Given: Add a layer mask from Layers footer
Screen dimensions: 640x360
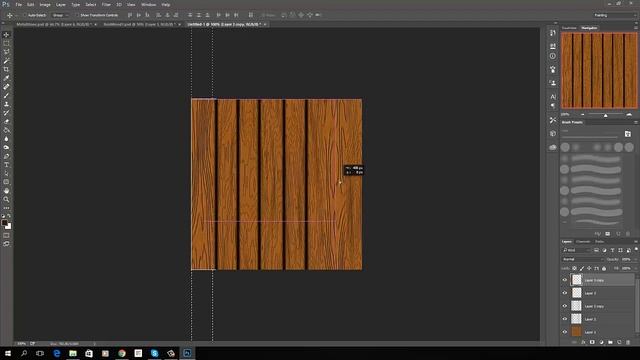Looking at the screenshot, I should (x=592, y=342).
